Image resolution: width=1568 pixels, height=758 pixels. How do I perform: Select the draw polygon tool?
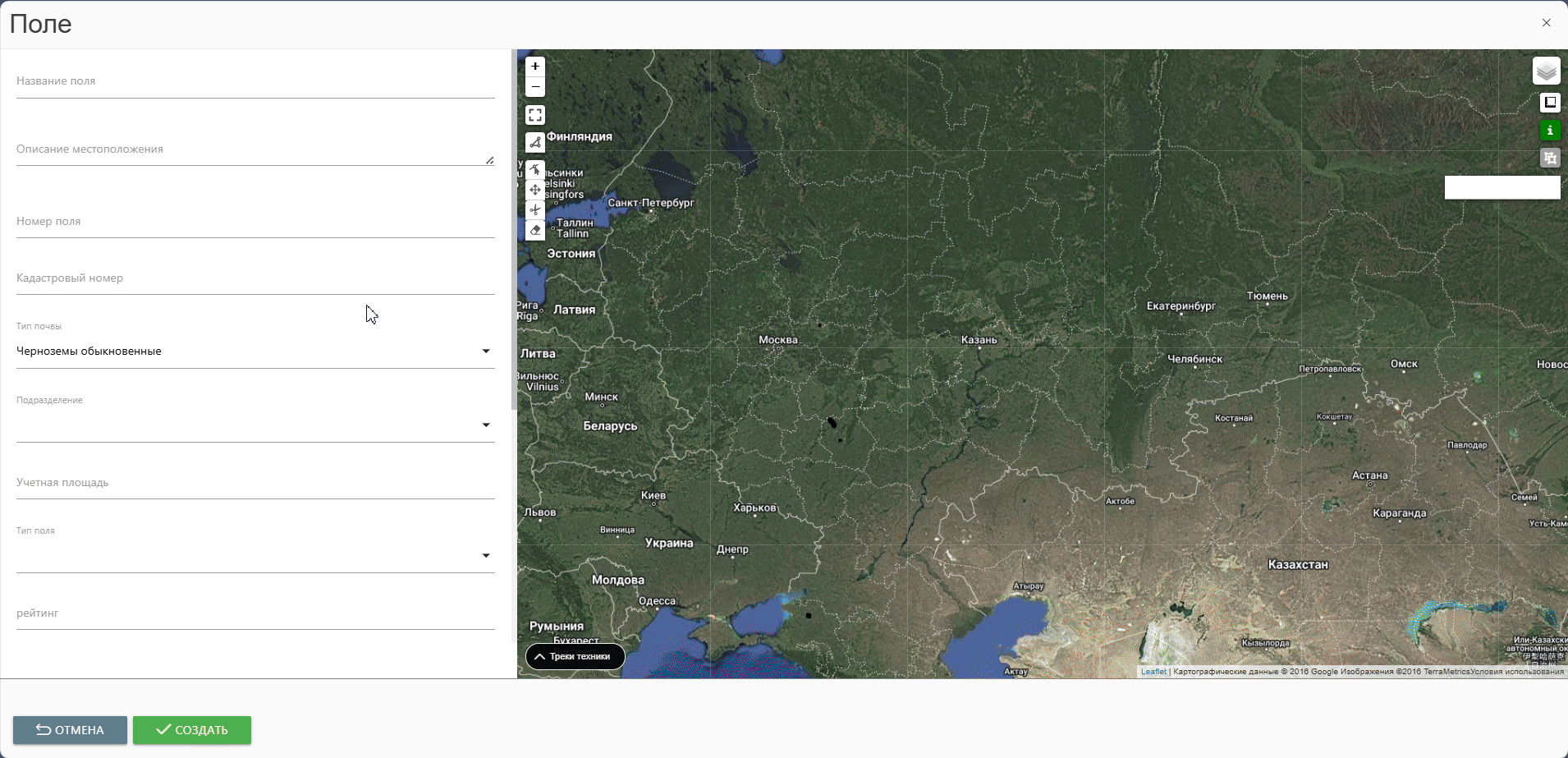pyautogui.click(x=535, y=143)
